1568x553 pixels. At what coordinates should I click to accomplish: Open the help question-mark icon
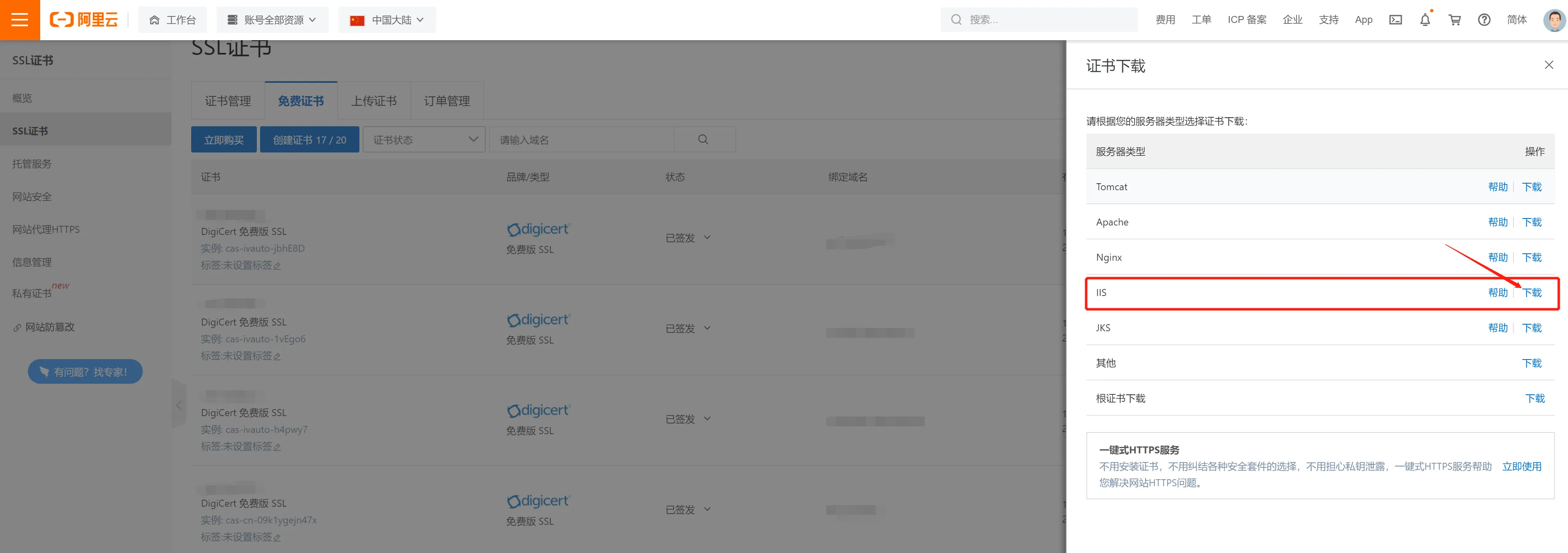pyautogui.click(x=1484, y=20)
